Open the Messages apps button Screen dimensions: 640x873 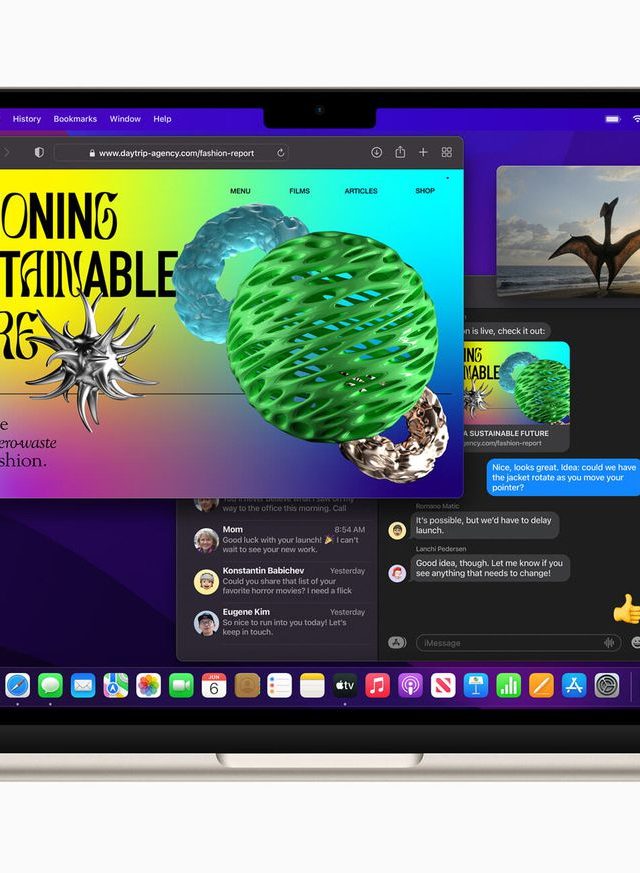click(x=397, y=643)
